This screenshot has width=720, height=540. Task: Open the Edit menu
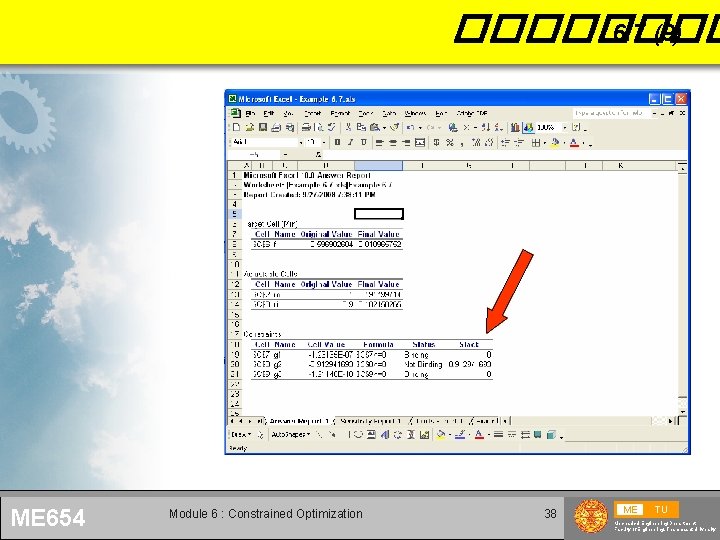click(269, 113)
